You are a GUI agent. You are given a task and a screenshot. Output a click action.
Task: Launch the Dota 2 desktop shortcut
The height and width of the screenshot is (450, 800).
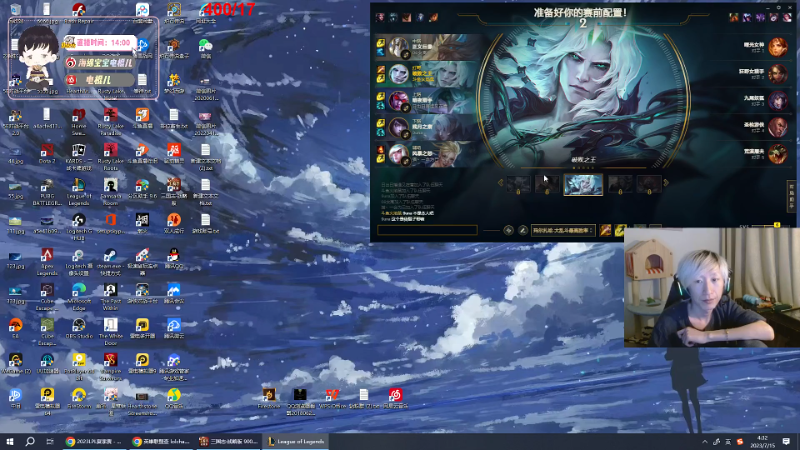(x=47, y=154)
